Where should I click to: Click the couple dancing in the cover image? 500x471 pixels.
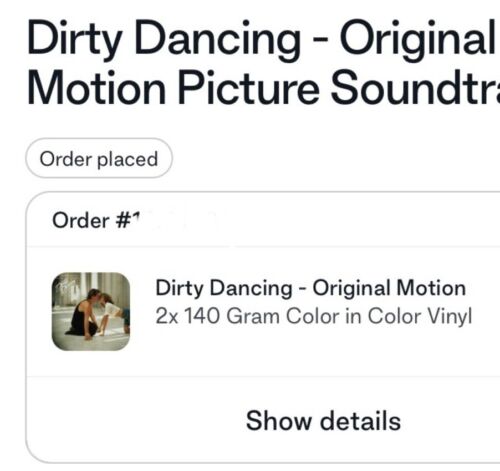[95, 313]
